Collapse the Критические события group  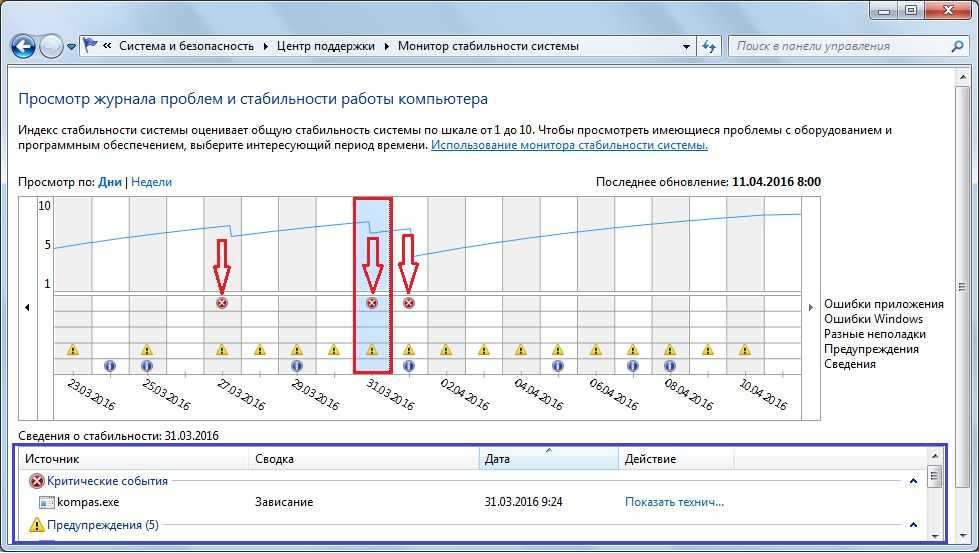tap(913, 481)
